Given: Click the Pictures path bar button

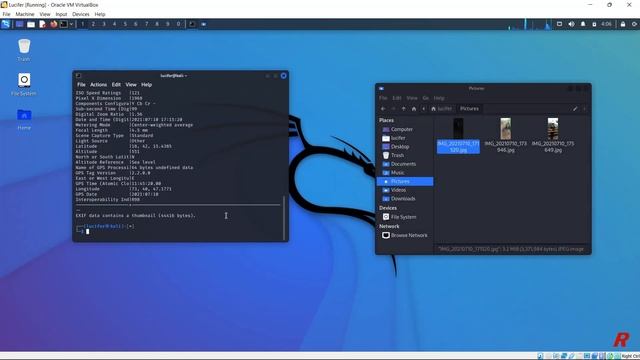Looking at the screenshot, I should tap(469, 109).
